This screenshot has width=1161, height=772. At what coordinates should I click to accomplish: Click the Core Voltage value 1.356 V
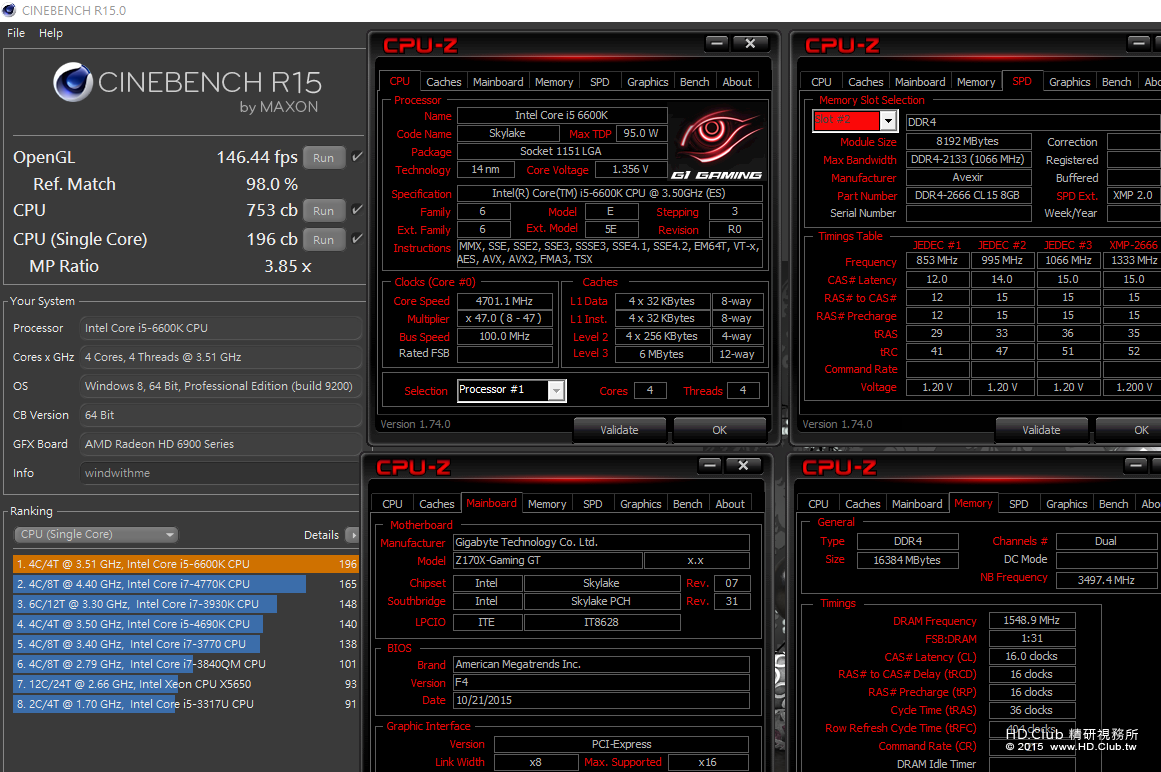point(630,169)
